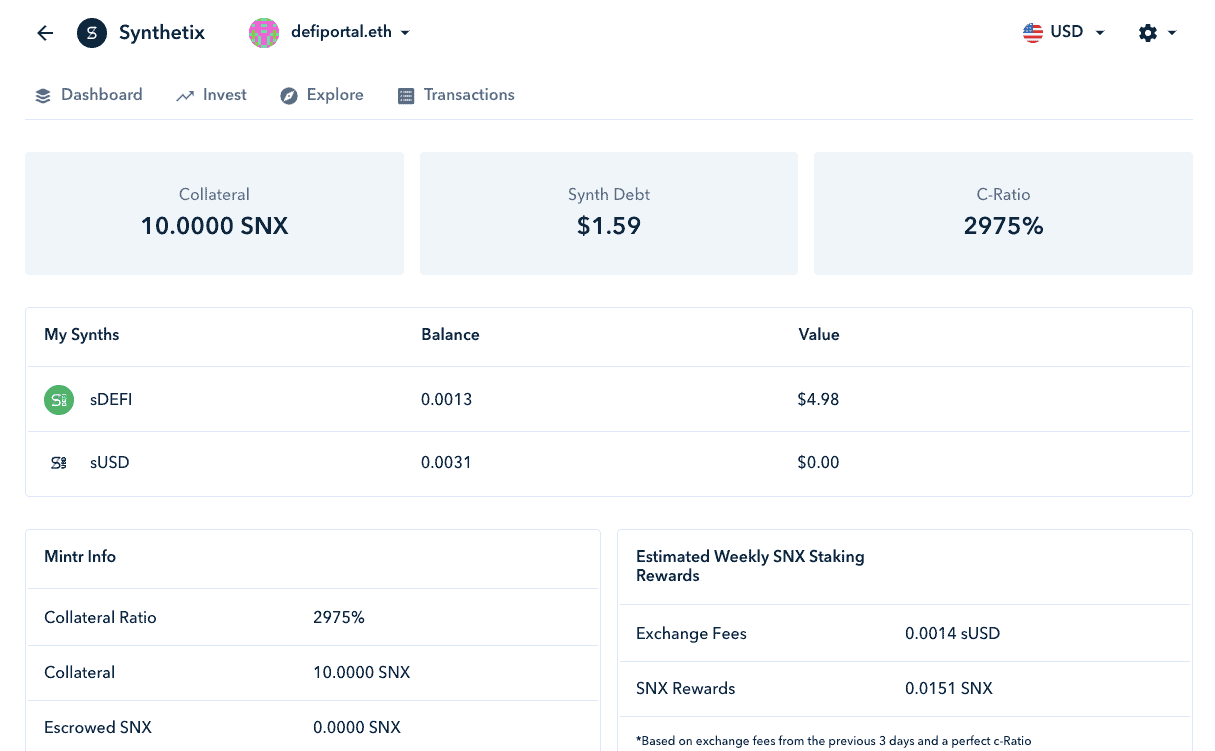Select the sDEFI row in My Synths
This screenshot has width=1215, height=751.
click(608, 400)
